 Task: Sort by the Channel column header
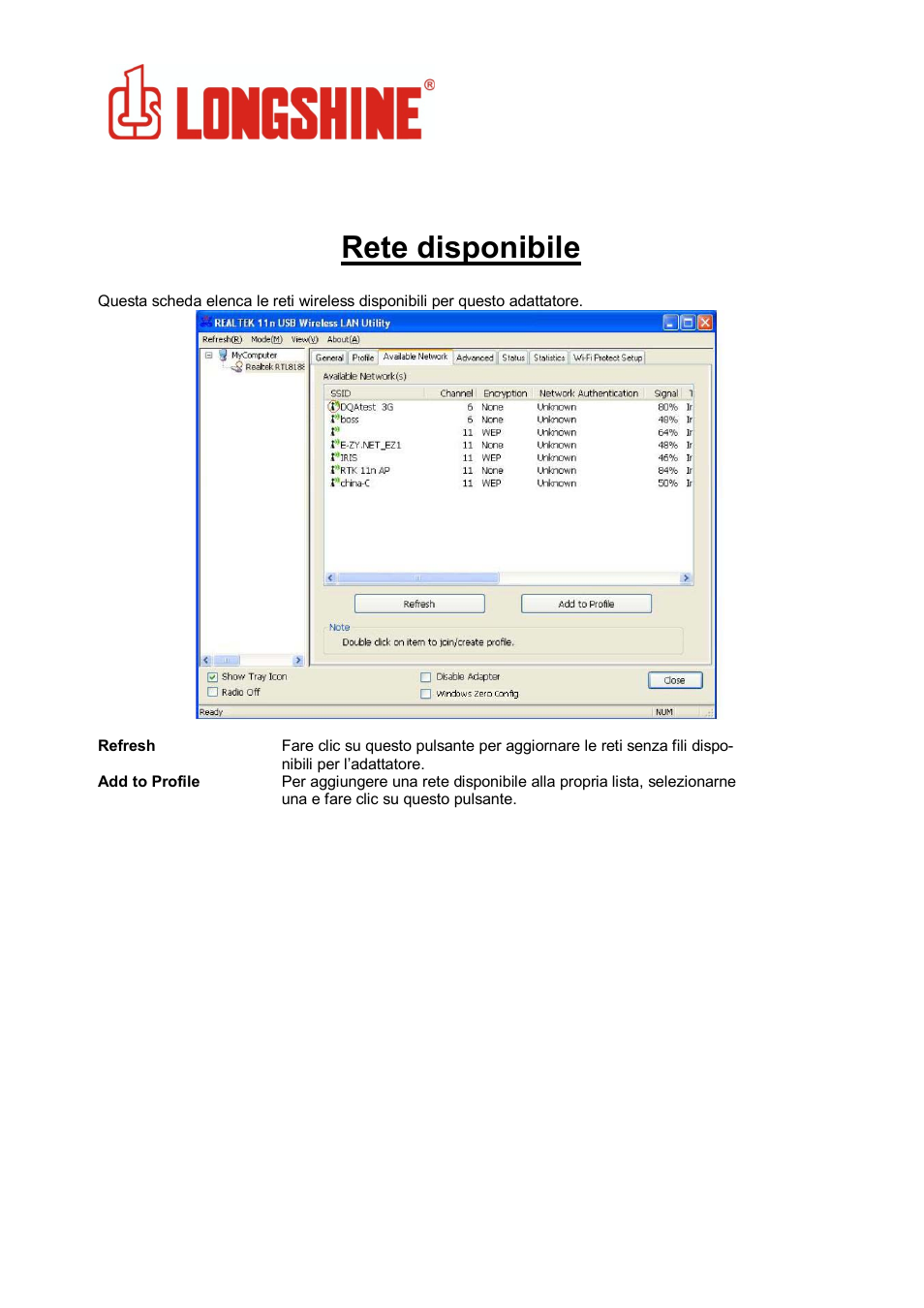point(451,393)
